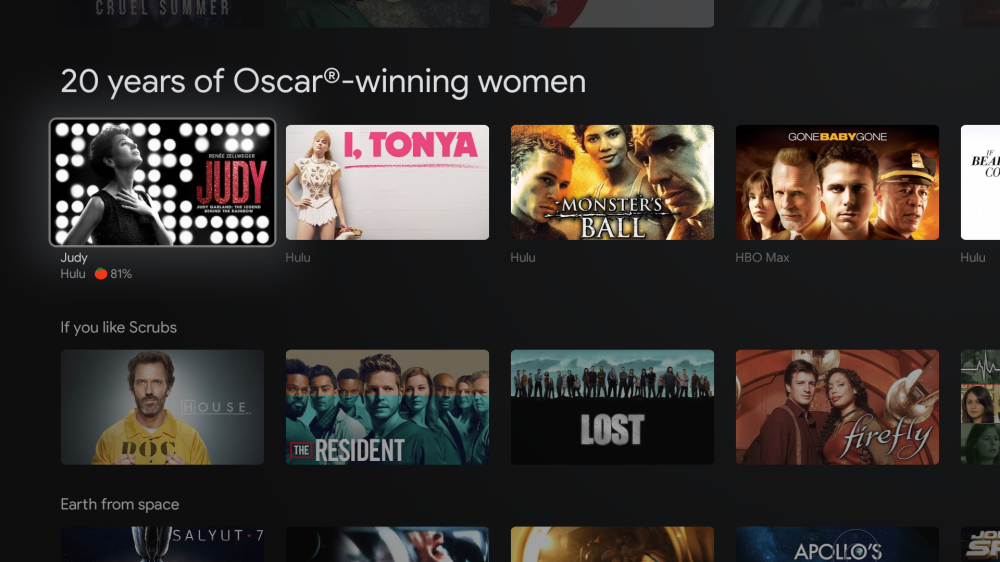Image resolution: width=1000 pixels, height=562 pixels.
Task: Click the HBO Max label under Gone Baby Gone
Action: (x=762, y=258)
